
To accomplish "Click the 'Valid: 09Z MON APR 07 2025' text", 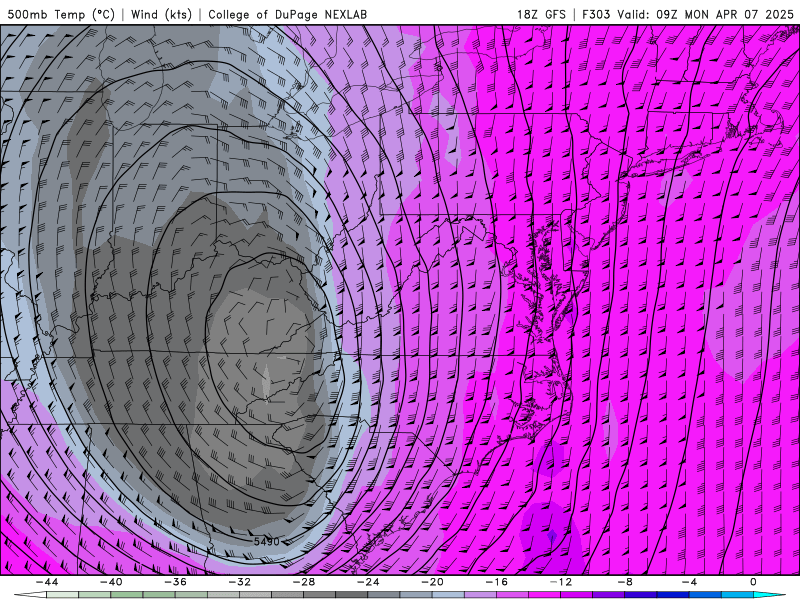I will 706,14.
